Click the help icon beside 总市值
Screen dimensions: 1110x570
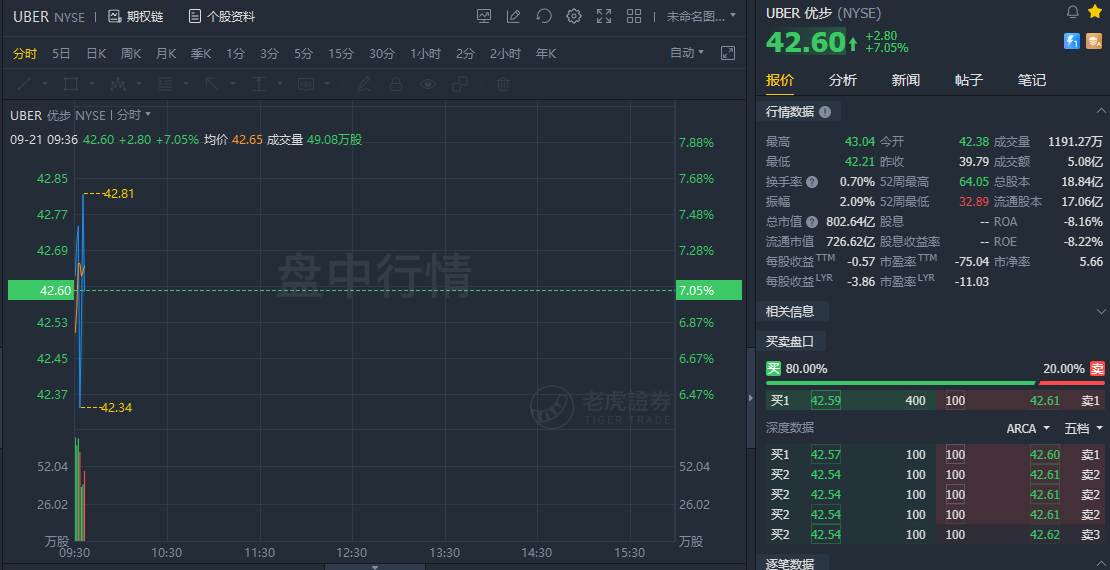pyautogui.click(x=812, y=222)
